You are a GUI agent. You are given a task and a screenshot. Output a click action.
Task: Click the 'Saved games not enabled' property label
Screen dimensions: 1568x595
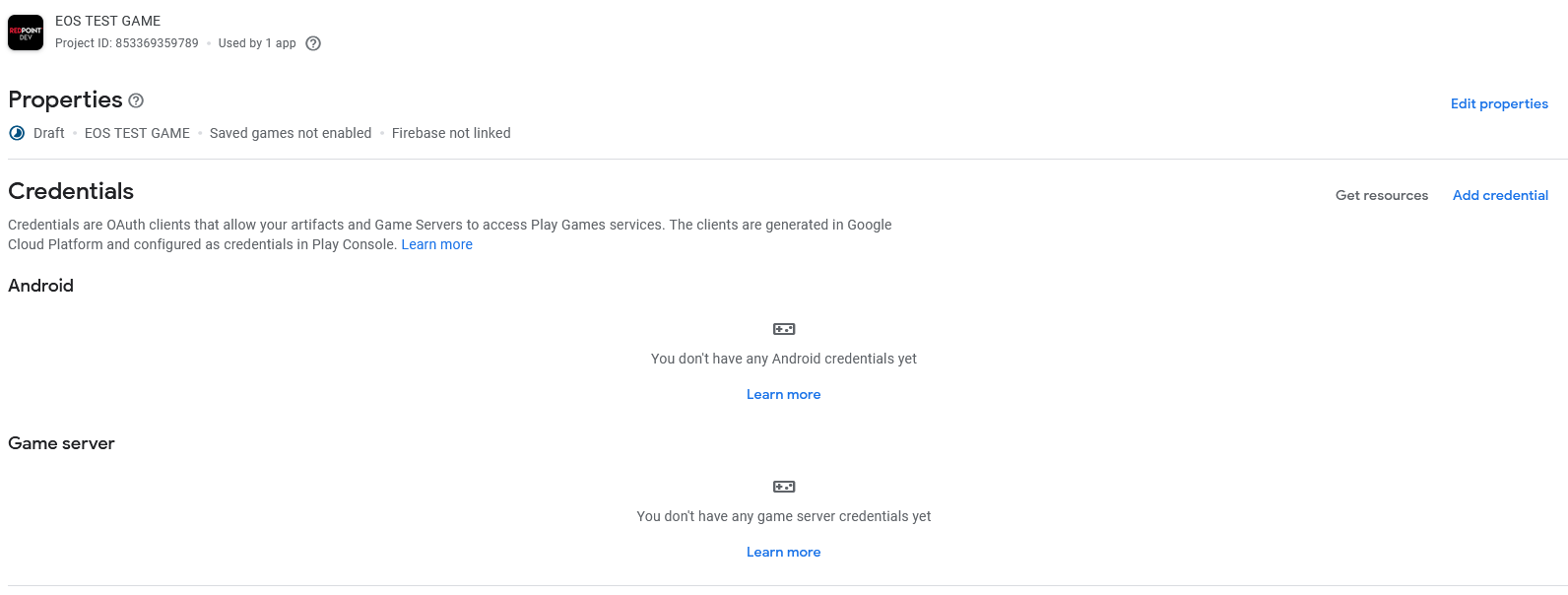pyautogui.click(x=290, y=132)
